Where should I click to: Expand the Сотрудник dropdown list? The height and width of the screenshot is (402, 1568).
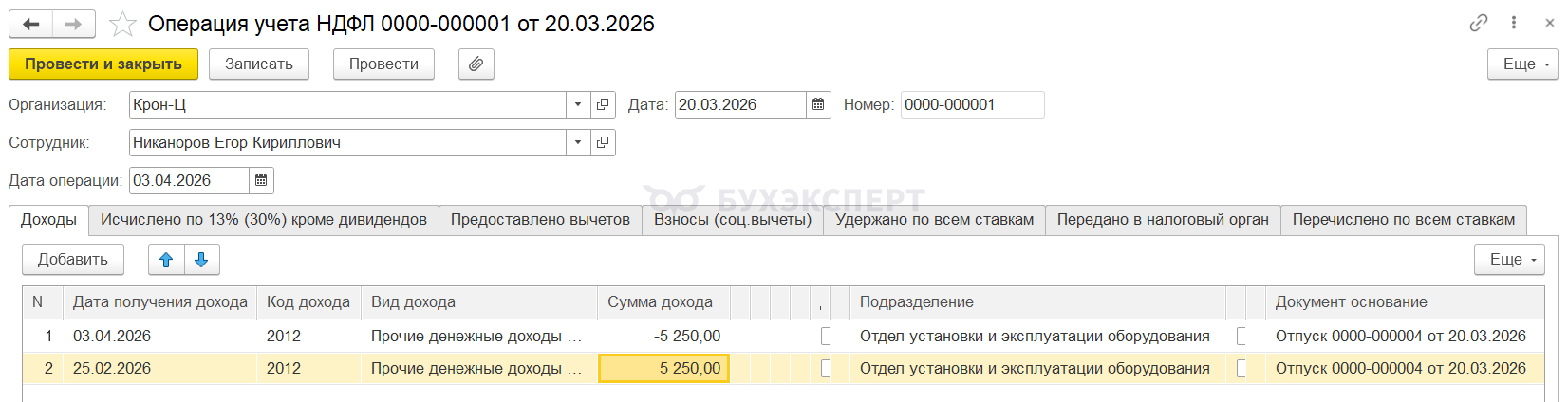578,142
